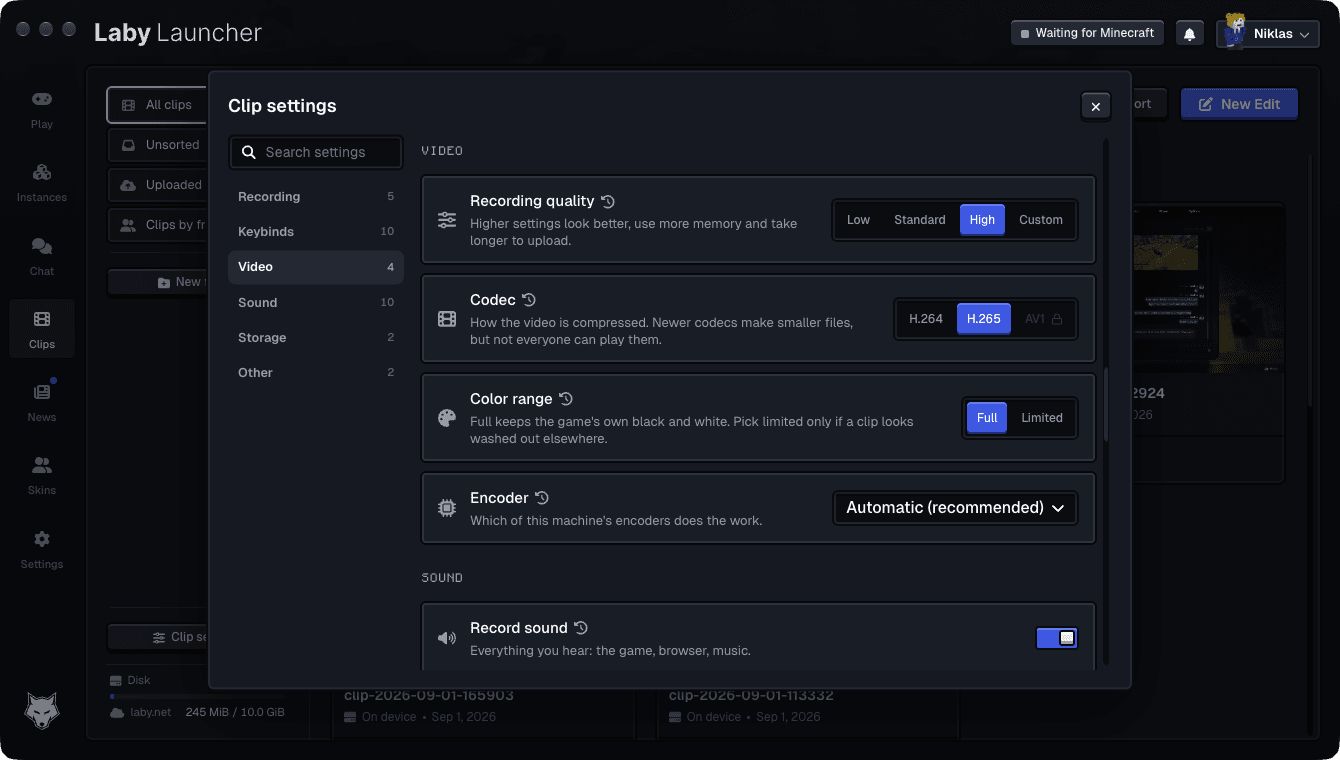Click the wolf logo at sidebar bottom

click(42, 711)
